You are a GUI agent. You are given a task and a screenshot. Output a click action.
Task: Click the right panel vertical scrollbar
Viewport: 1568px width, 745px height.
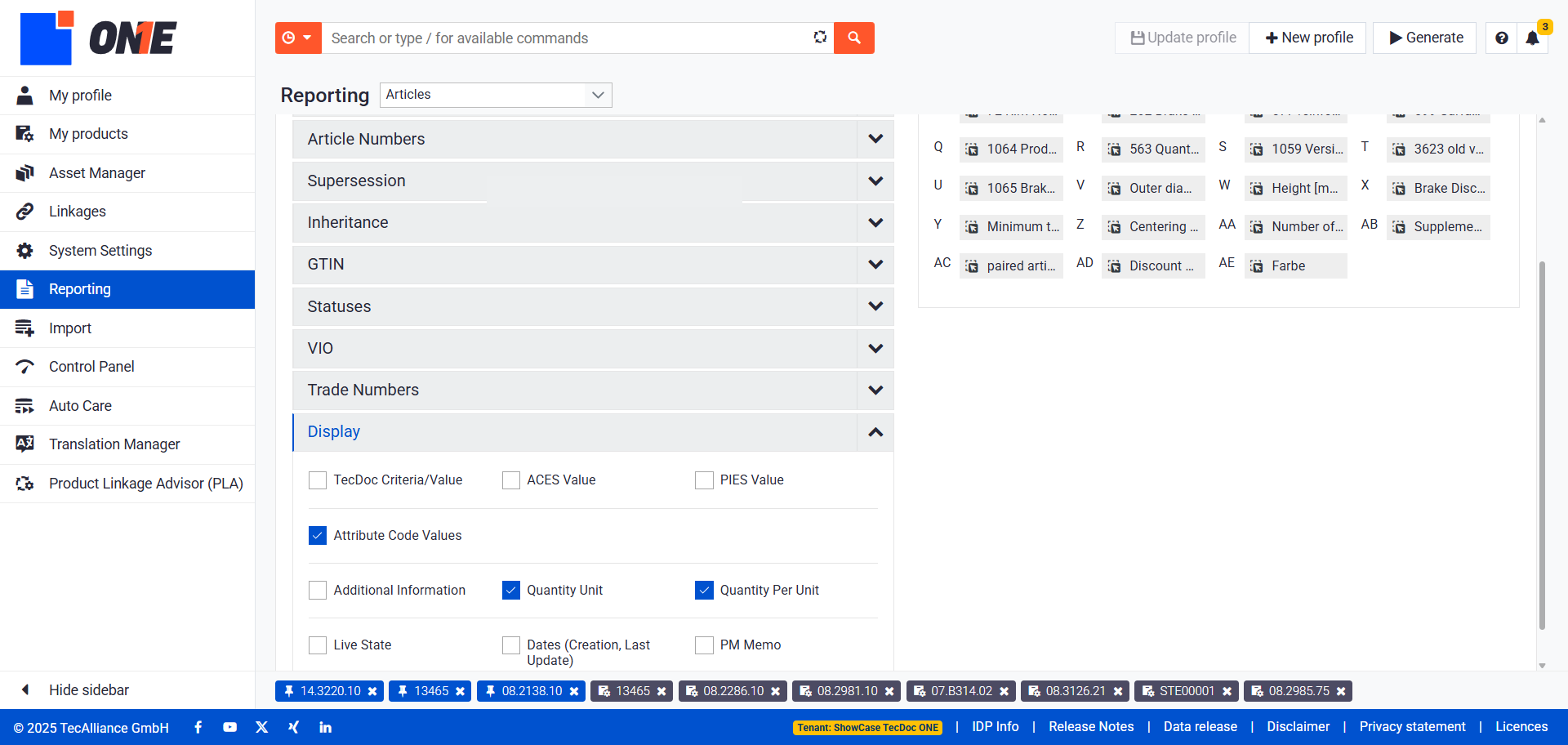[1542, 445]
